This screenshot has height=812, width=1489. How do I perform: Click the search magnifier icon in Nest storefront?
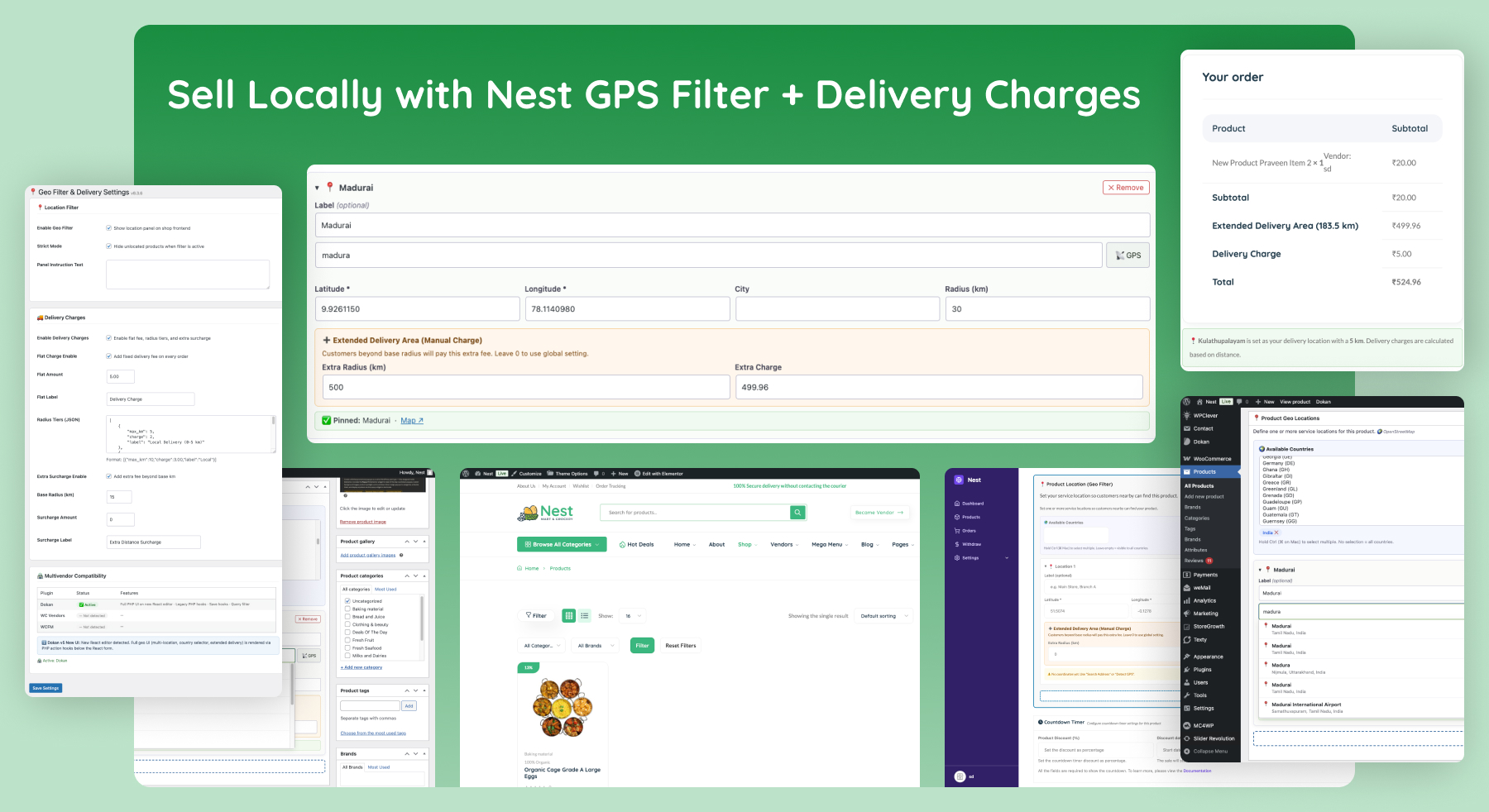click(x=797, y=513)
